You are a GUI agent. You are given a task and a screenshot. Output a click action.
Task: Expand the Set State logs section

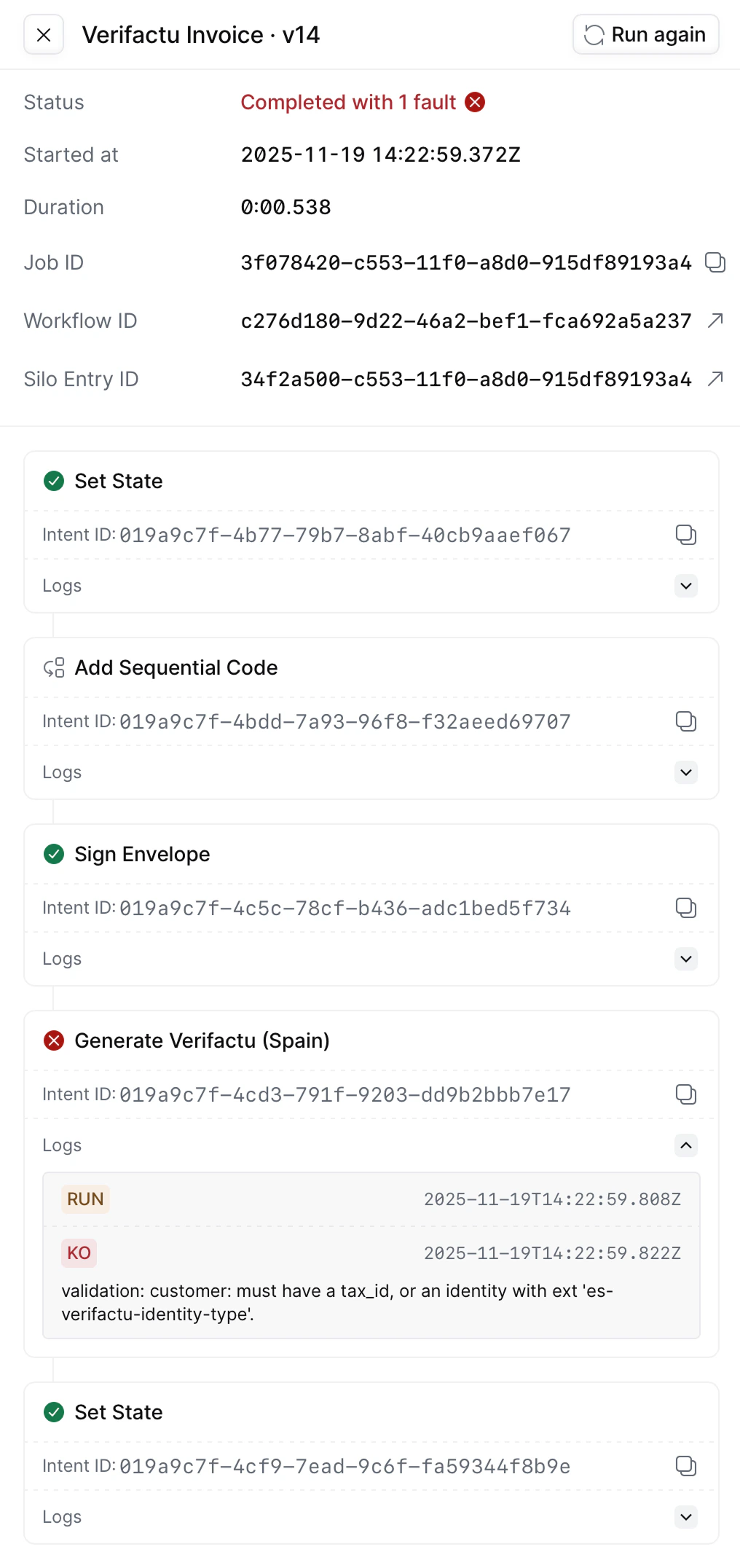(685, 585)
